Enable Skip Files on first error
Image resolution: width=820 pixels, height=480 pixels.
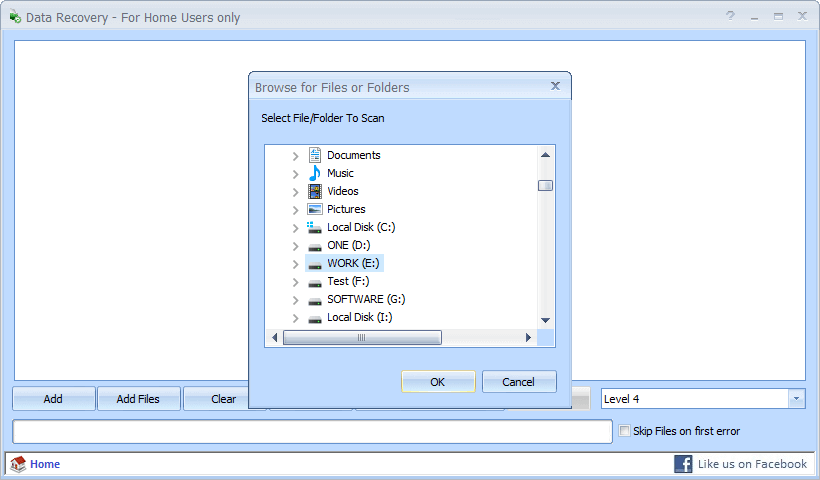point(625,431)
